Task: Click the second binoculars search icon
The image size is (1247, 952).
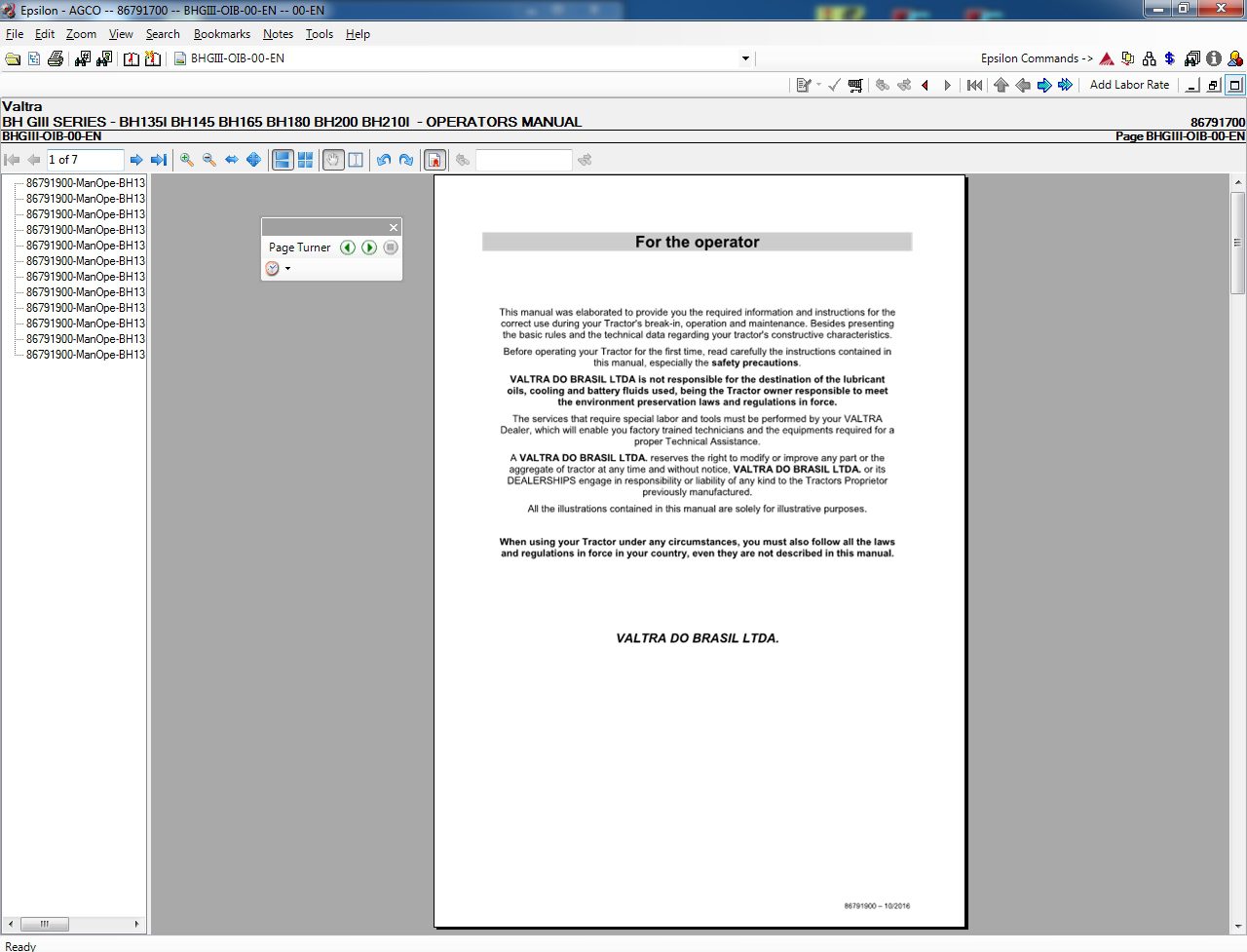Action: click(104, 58)
